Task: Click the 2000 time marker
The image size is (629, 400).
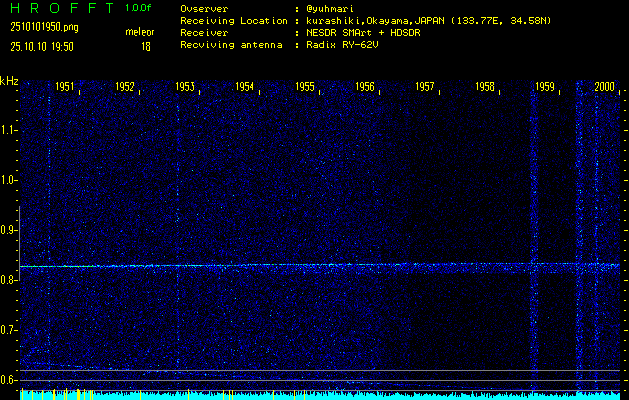Action: pos(605,87)
